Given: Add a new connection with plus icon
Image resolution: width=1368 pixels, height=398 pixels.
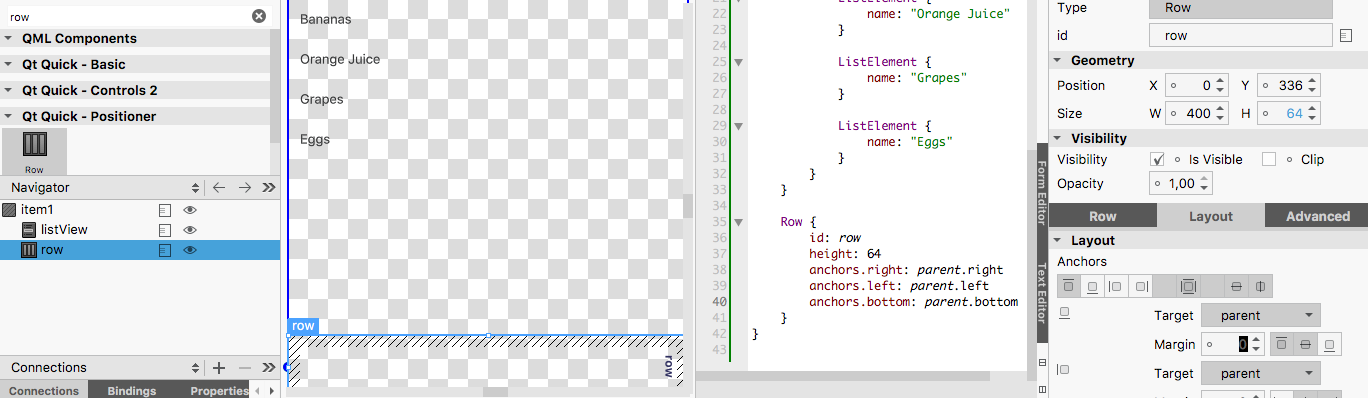Looking at the screenshot, I should 219,368.
